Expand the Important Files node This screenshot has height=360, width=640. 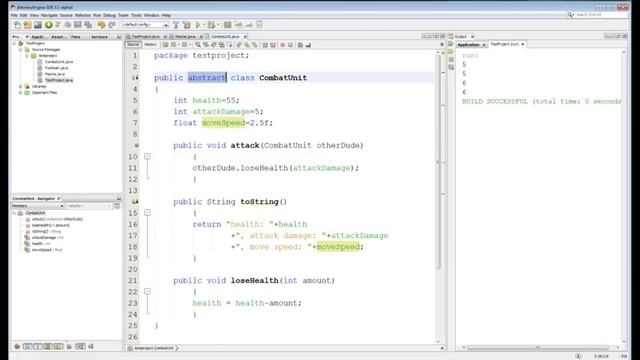[x=20, y=93]
